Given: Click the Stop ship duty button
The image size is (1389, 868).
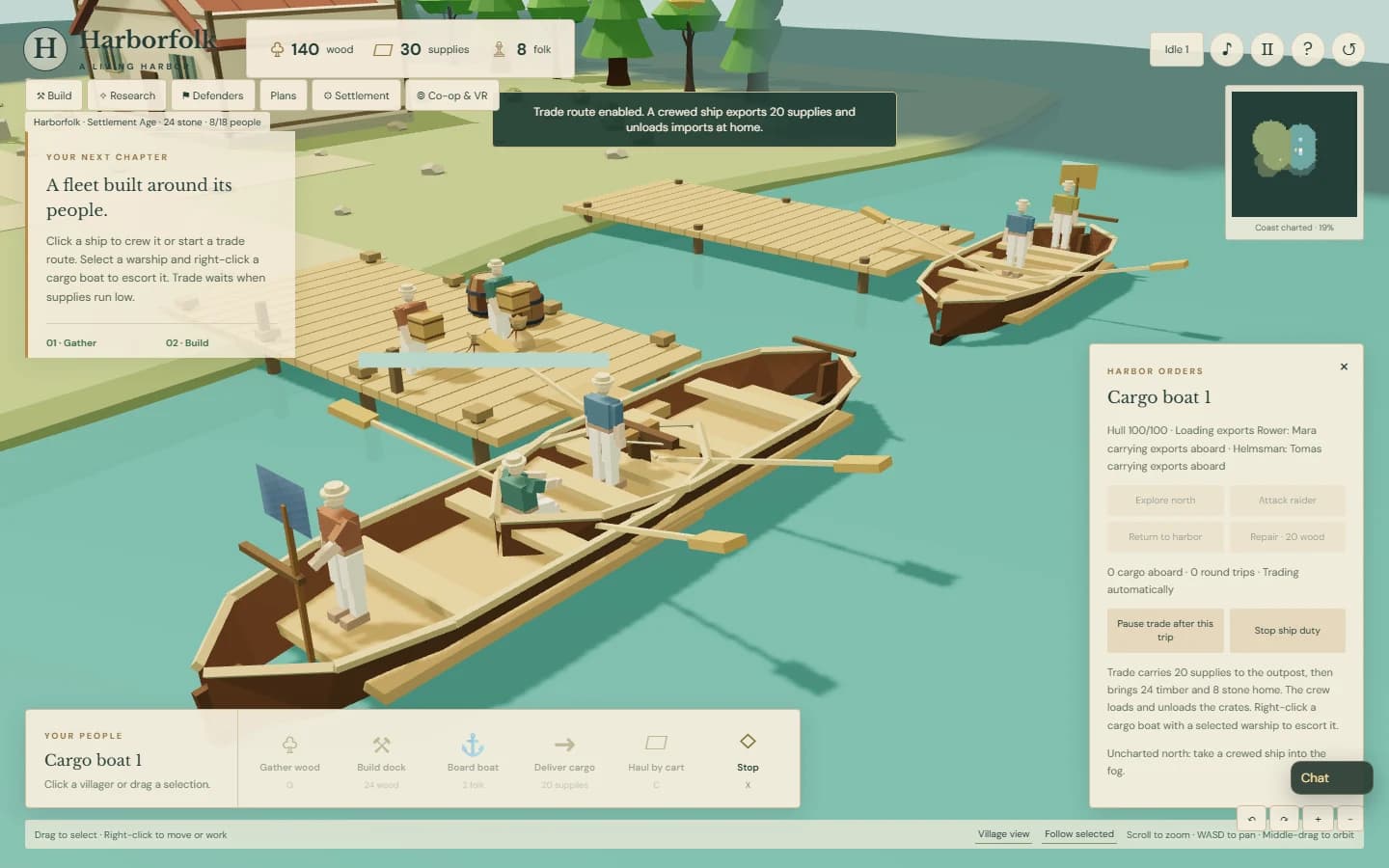Looking at the screenshot, I should (1287, 631).
